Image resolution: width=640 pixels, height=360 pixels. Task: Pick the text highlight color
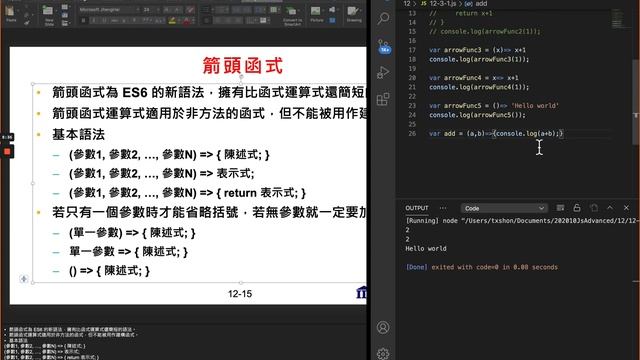pyautogui.click(x=172, y=20)
